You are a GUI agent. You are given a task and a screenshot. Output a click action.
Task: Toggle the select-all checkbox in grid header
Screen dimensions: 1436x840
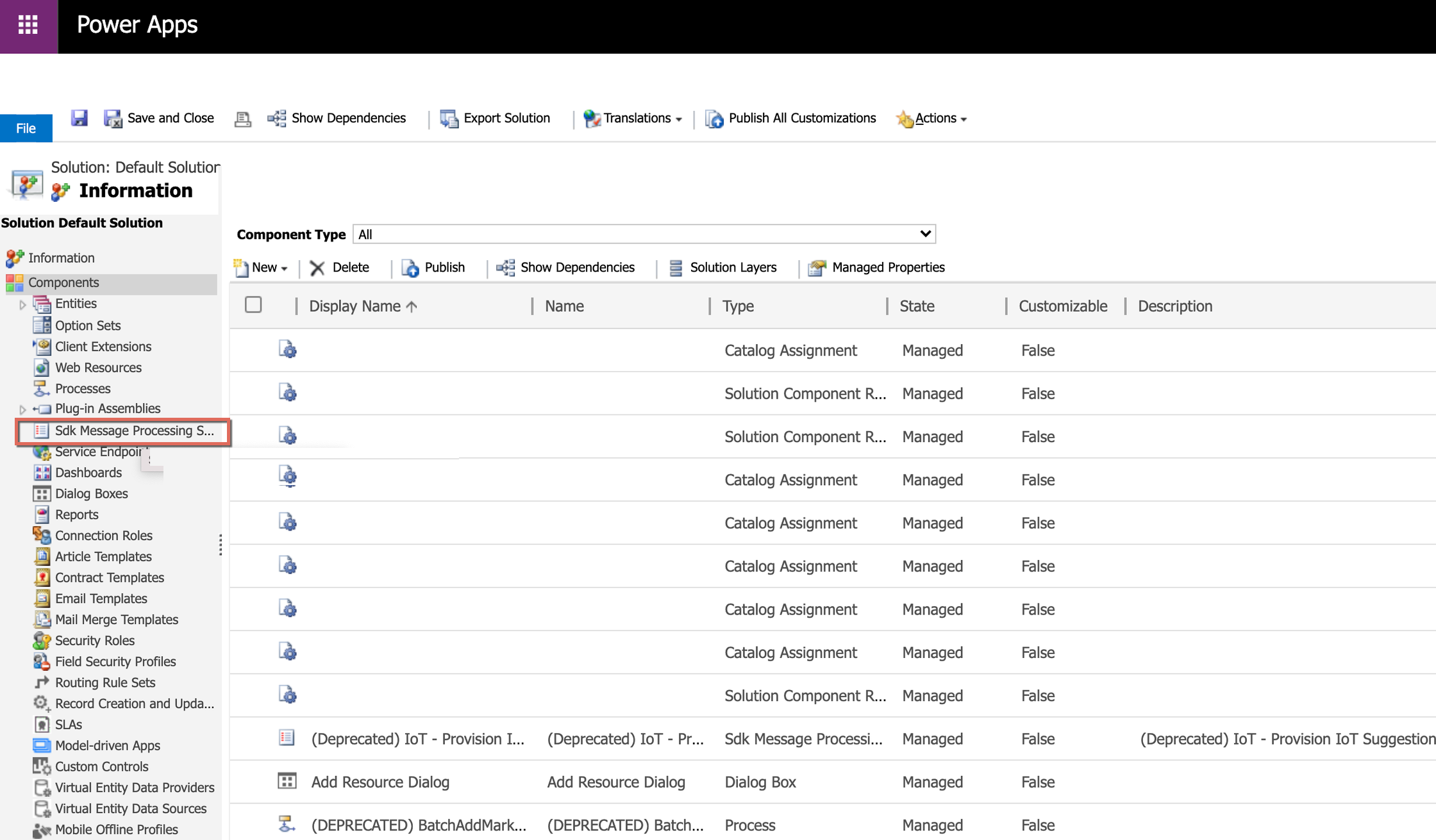pyautogui.click(x=253, y=305)
